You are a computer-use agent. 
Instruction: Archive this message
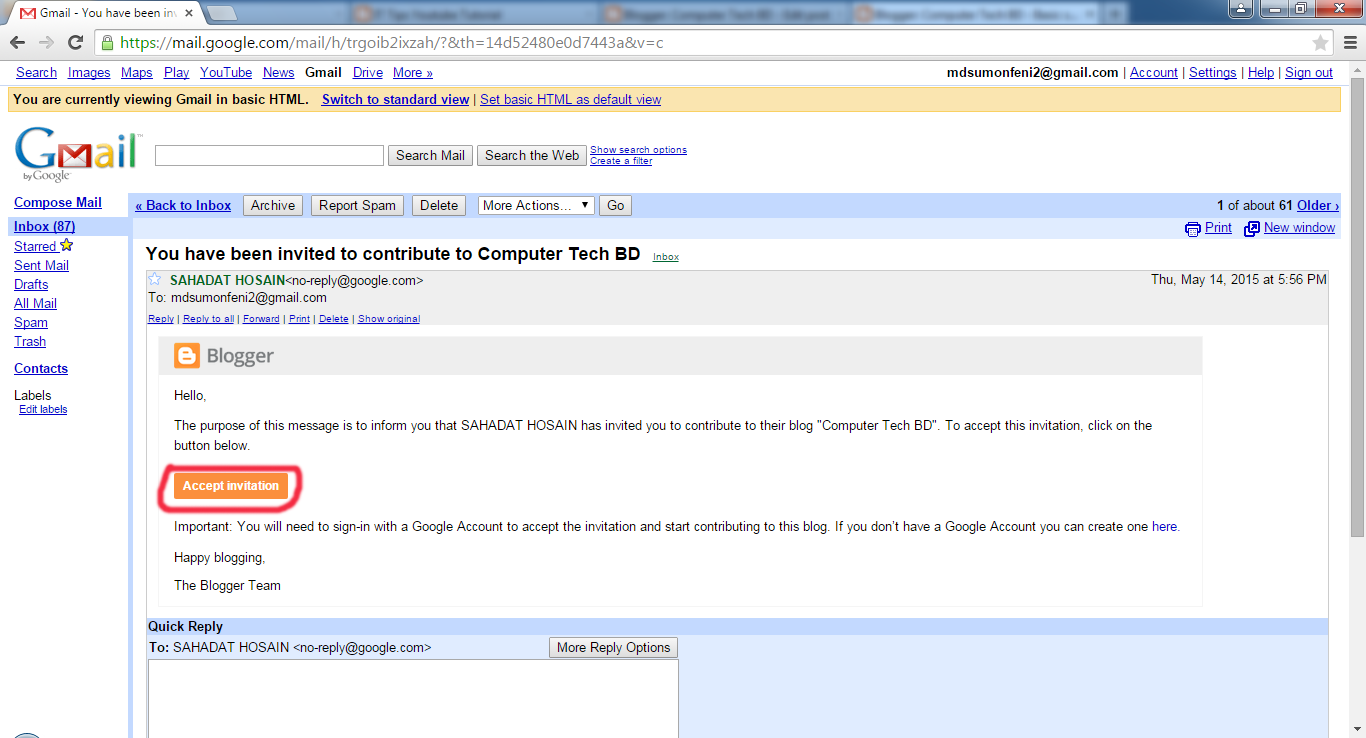point(273,205)
